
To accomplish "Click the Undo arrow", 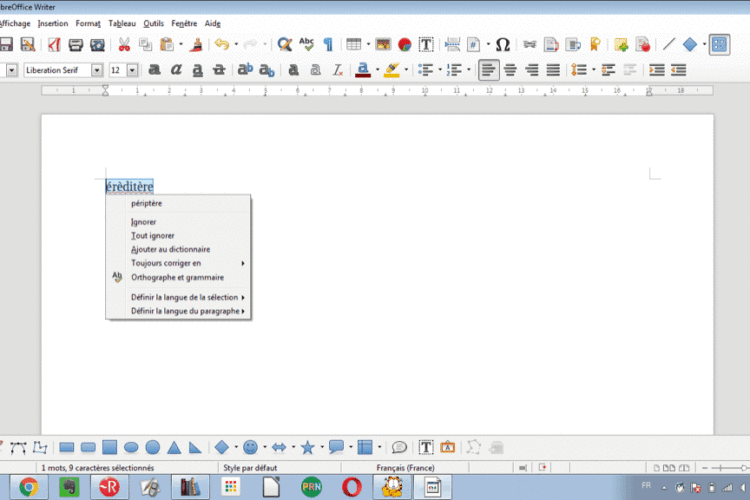I will pos(222,44).
